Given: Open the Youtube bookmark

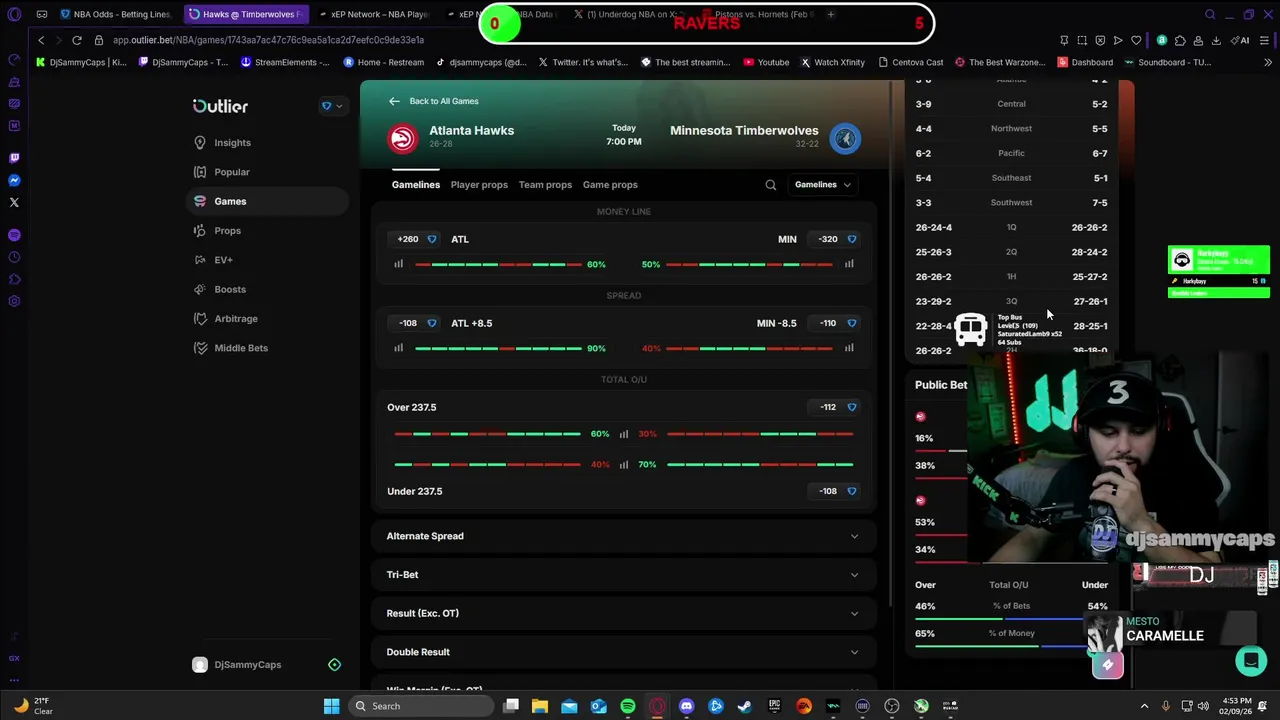Looking at the screenshot, I should pyautogui.click(x=766, y=62).
